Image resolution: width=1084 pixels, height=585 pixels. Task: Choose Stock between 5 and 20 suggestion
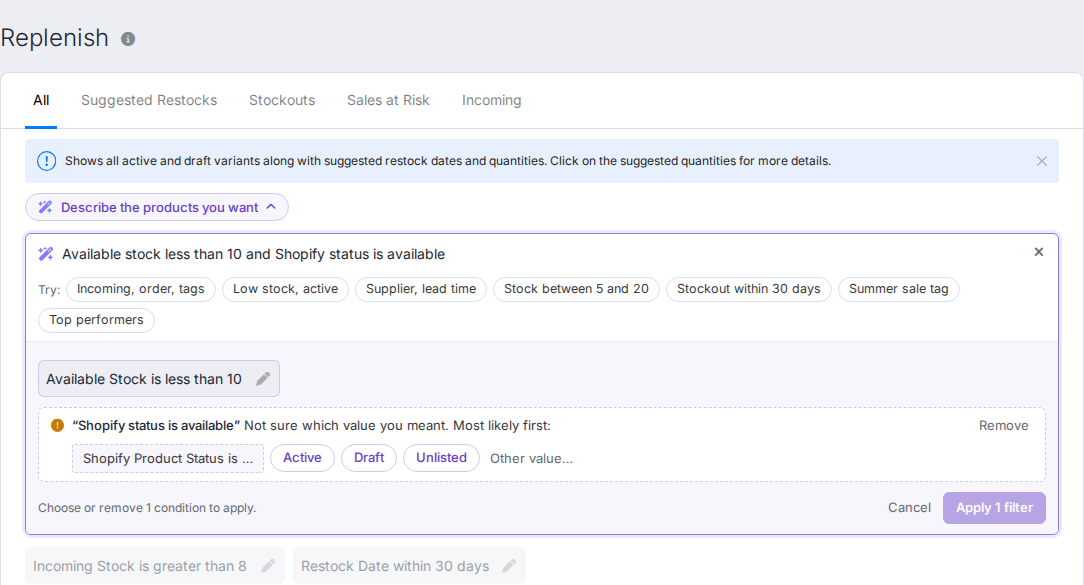coord(577,289)
